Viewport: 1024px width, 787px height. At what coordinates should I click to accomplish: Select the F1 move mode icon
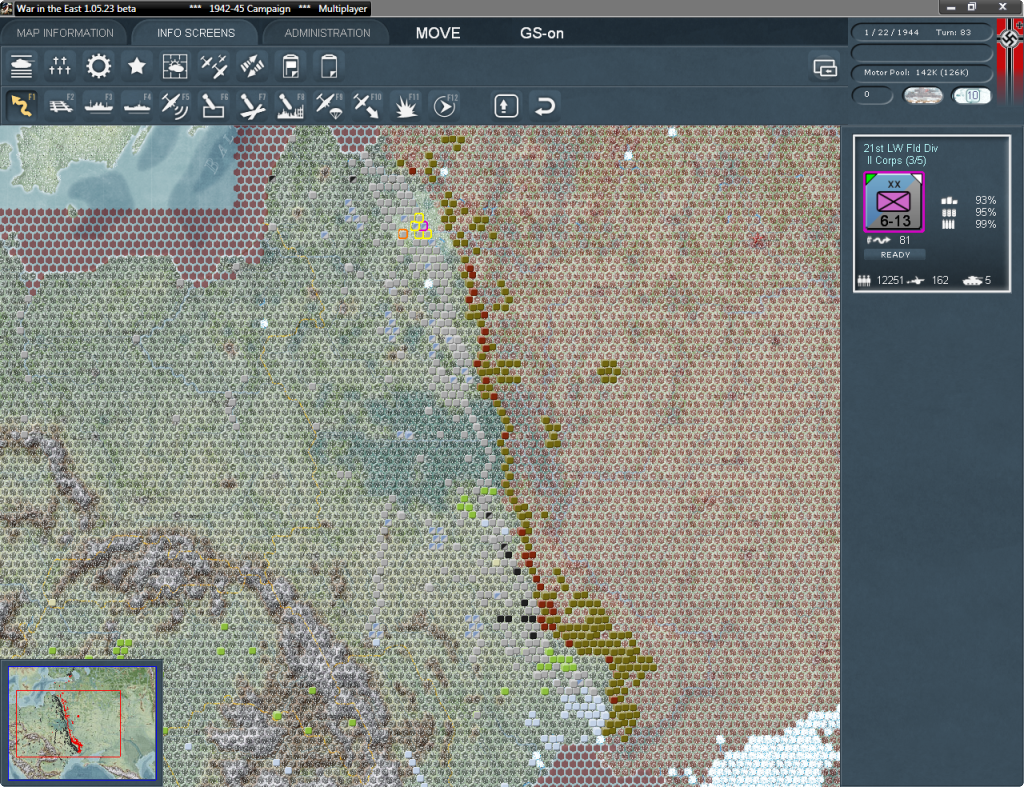pos(22,106)
